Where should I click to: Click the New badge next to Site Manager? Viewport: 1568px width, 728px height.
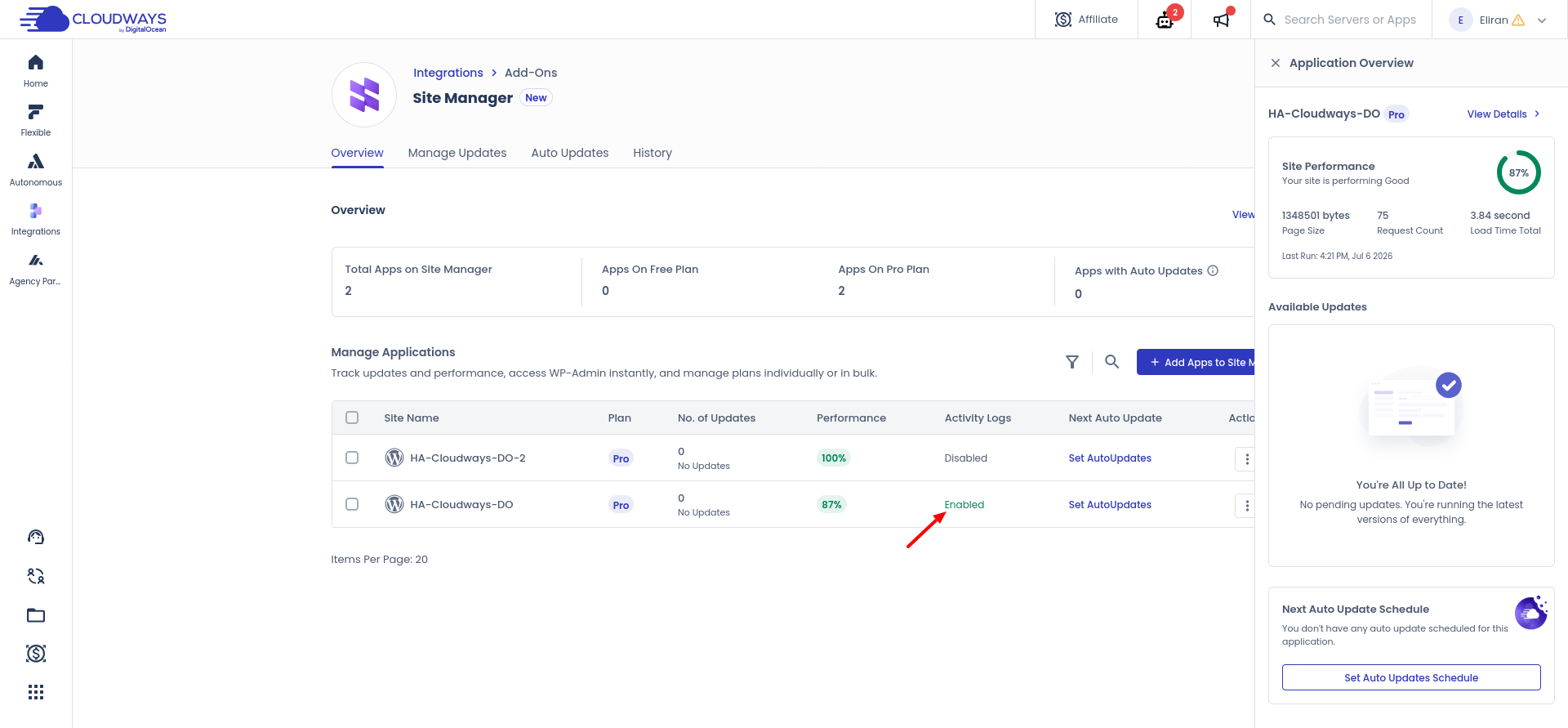click(536, 98)
